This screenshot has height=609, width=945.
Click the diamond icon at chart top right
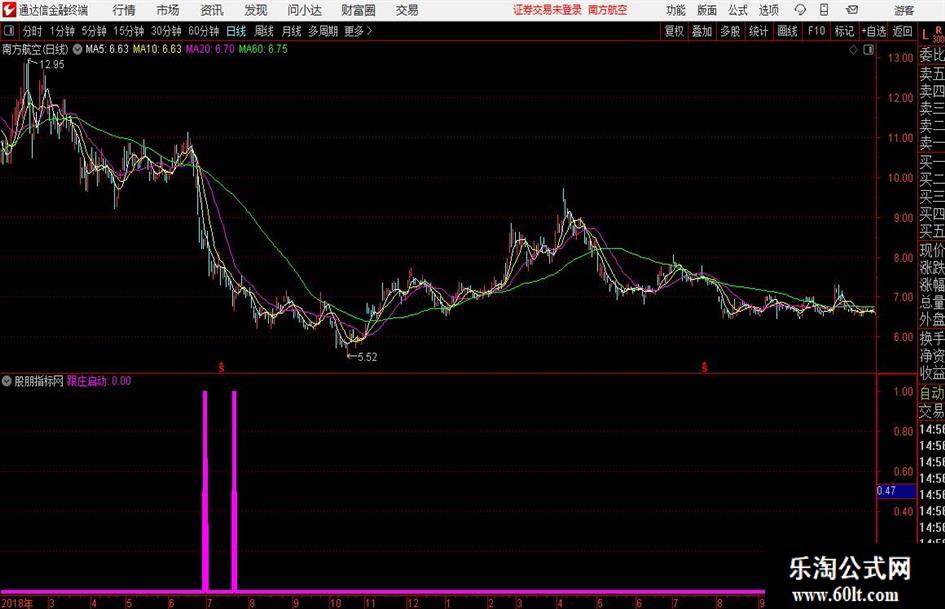pos(853,50)
